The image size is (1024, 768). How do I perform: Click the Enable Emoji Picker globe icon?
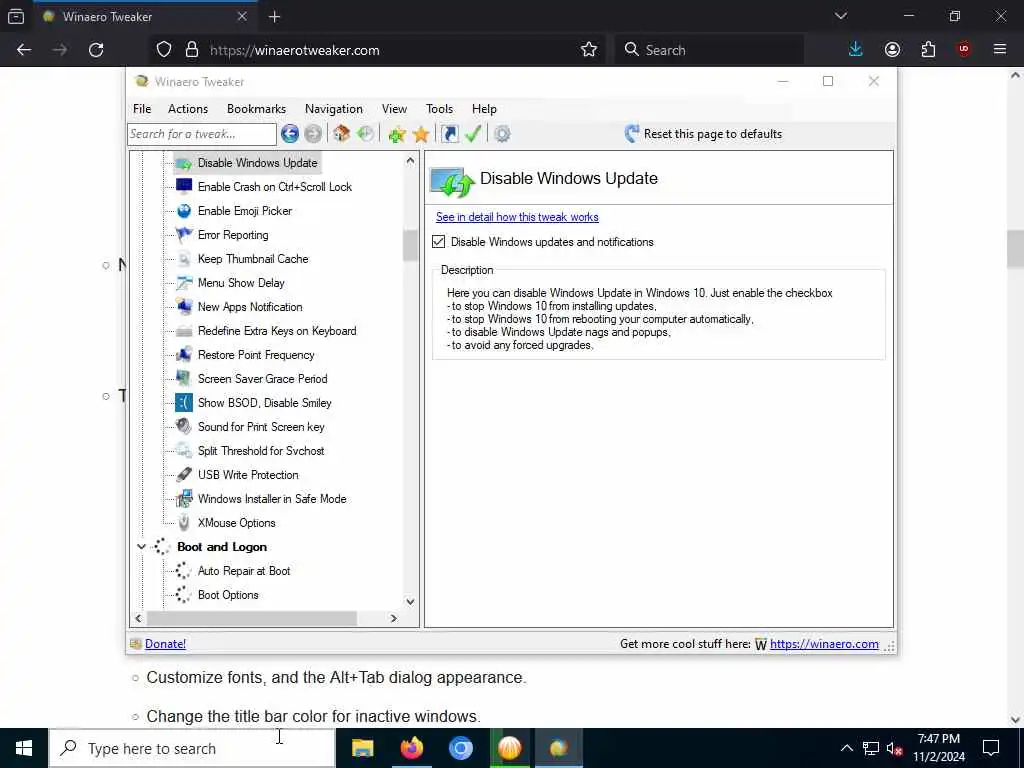point(184,210)
